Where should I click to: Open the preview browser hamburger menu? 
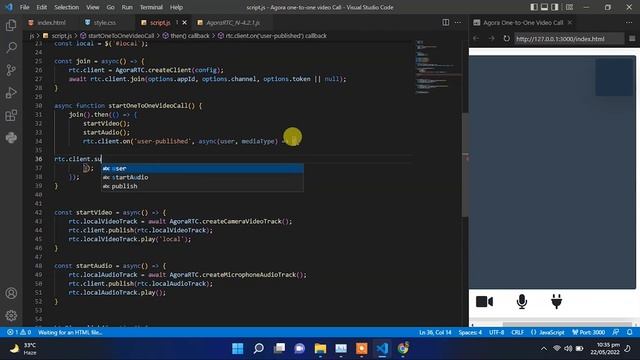tap(632, 38)
